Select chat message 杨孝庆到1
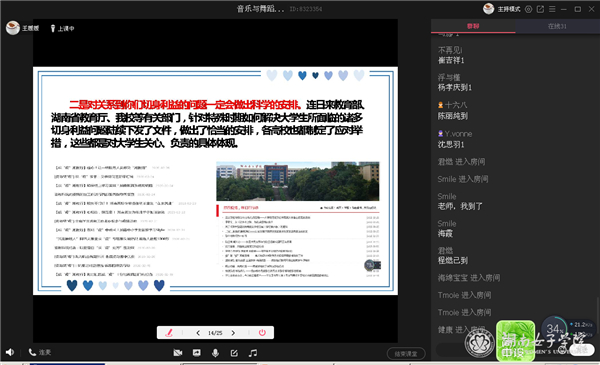 tap(455, 88)
